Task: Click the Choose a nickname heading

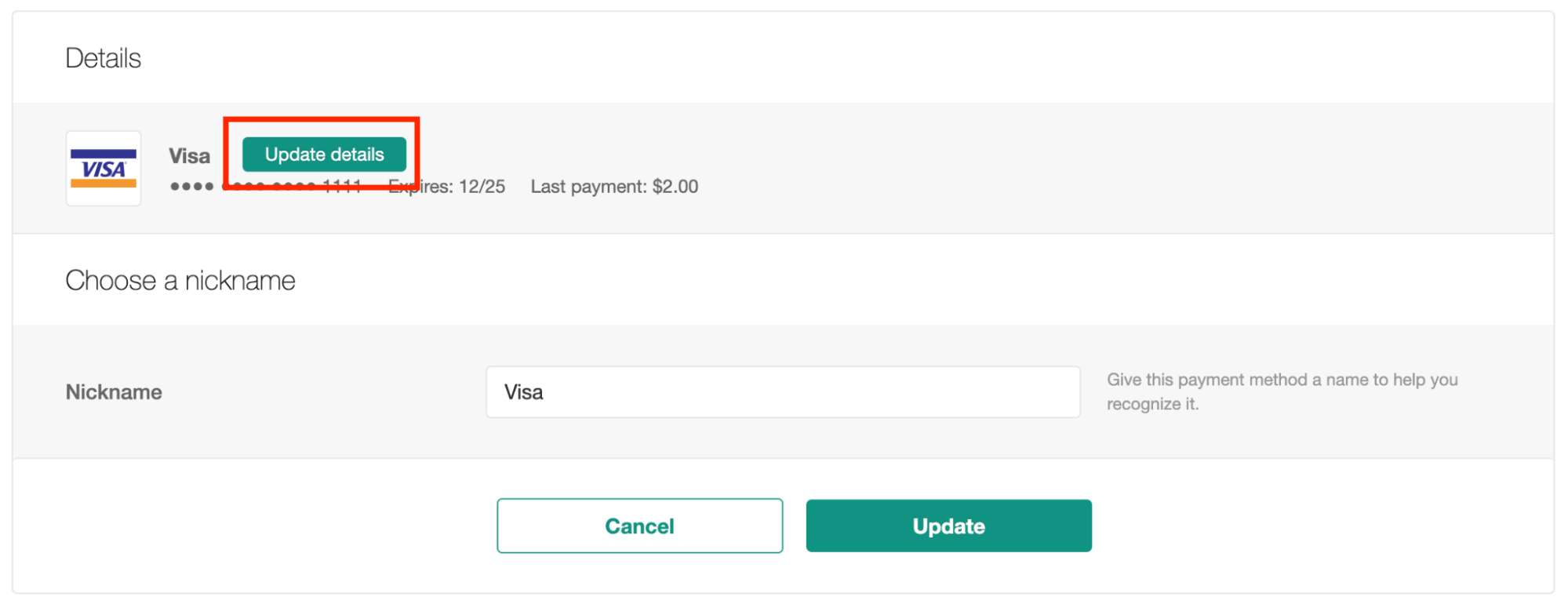Action: click(x=180, y=280)
